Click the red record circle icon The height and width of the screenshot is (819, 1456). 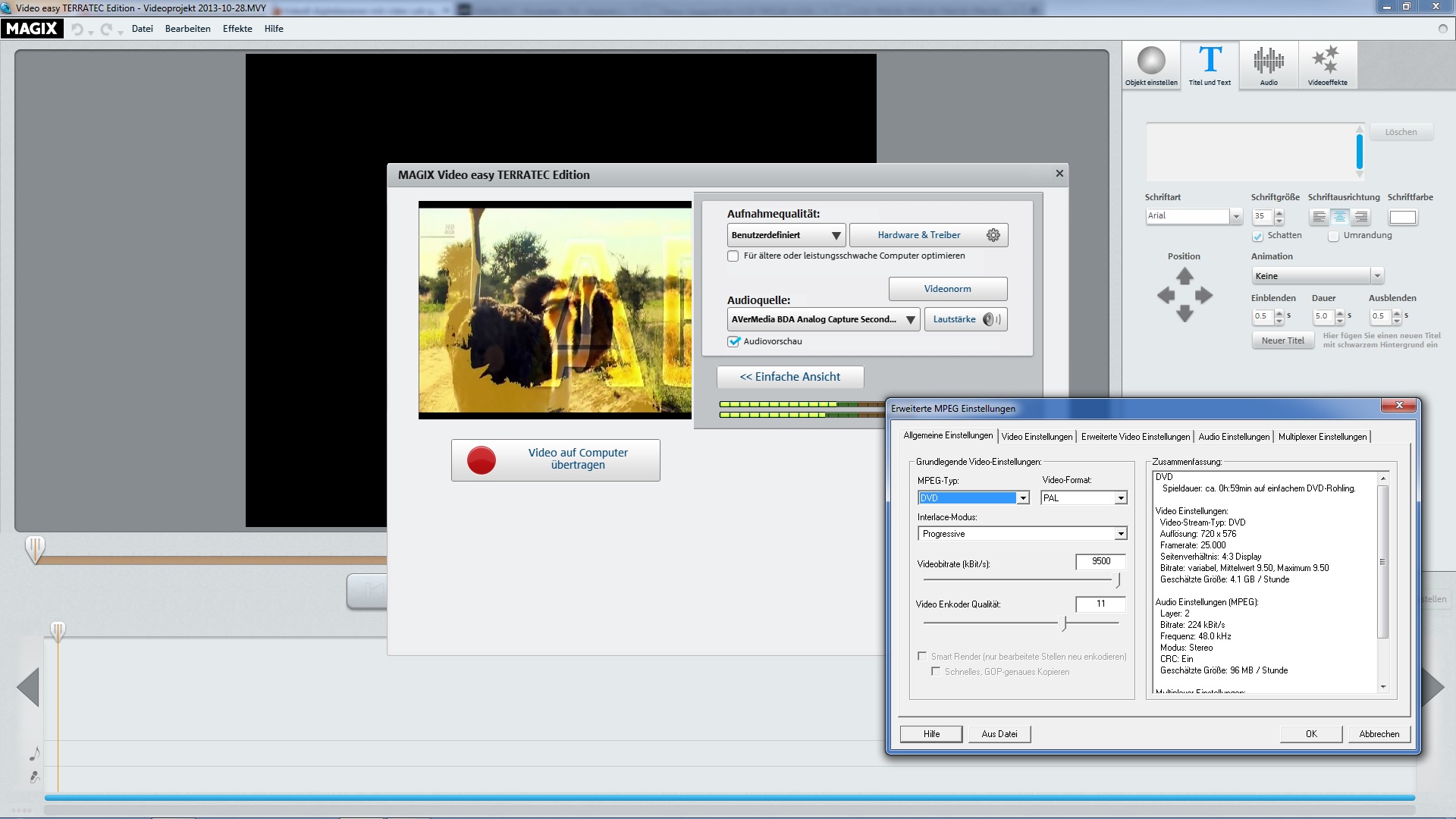(482, 460)
